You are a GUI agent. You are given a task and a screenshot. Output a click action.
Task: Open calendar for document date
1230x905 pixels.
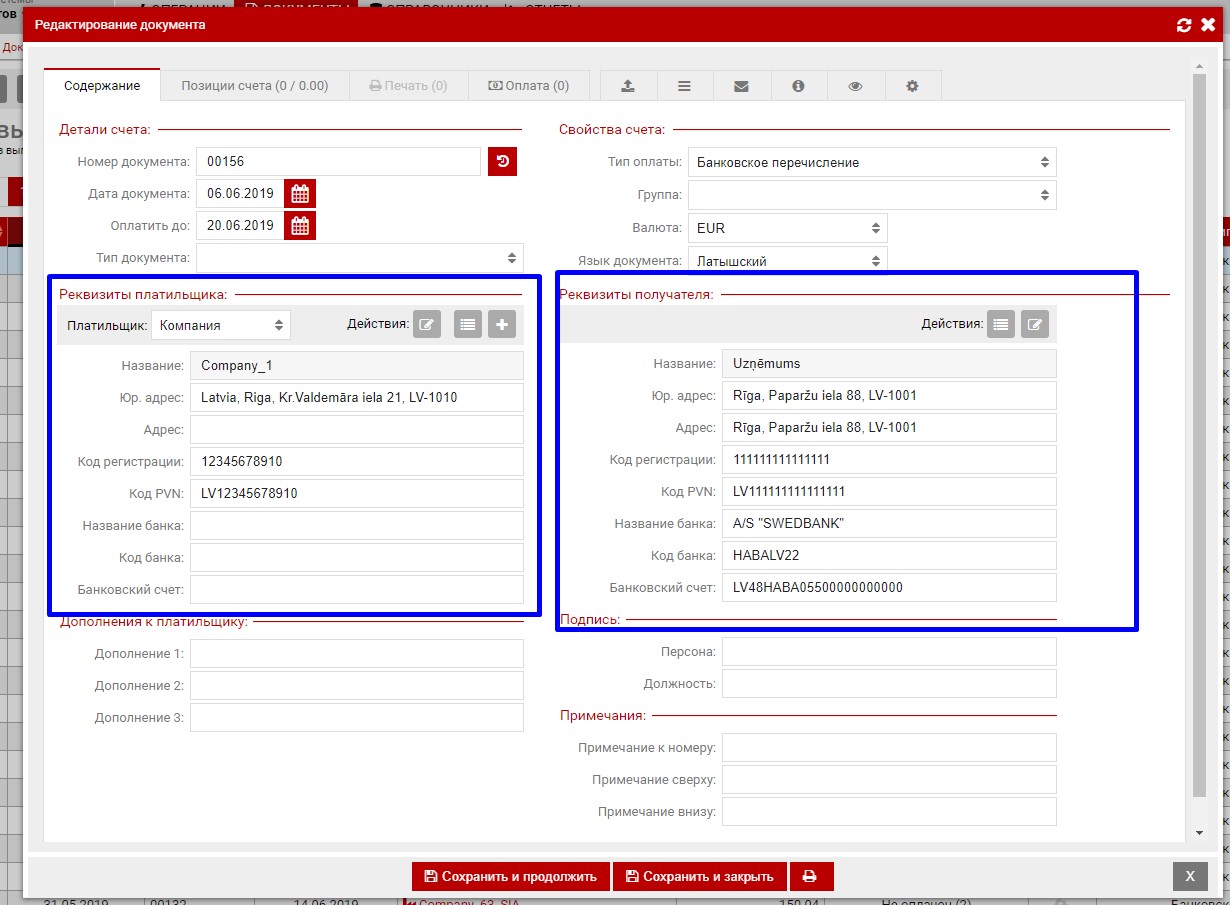point(300,194)
